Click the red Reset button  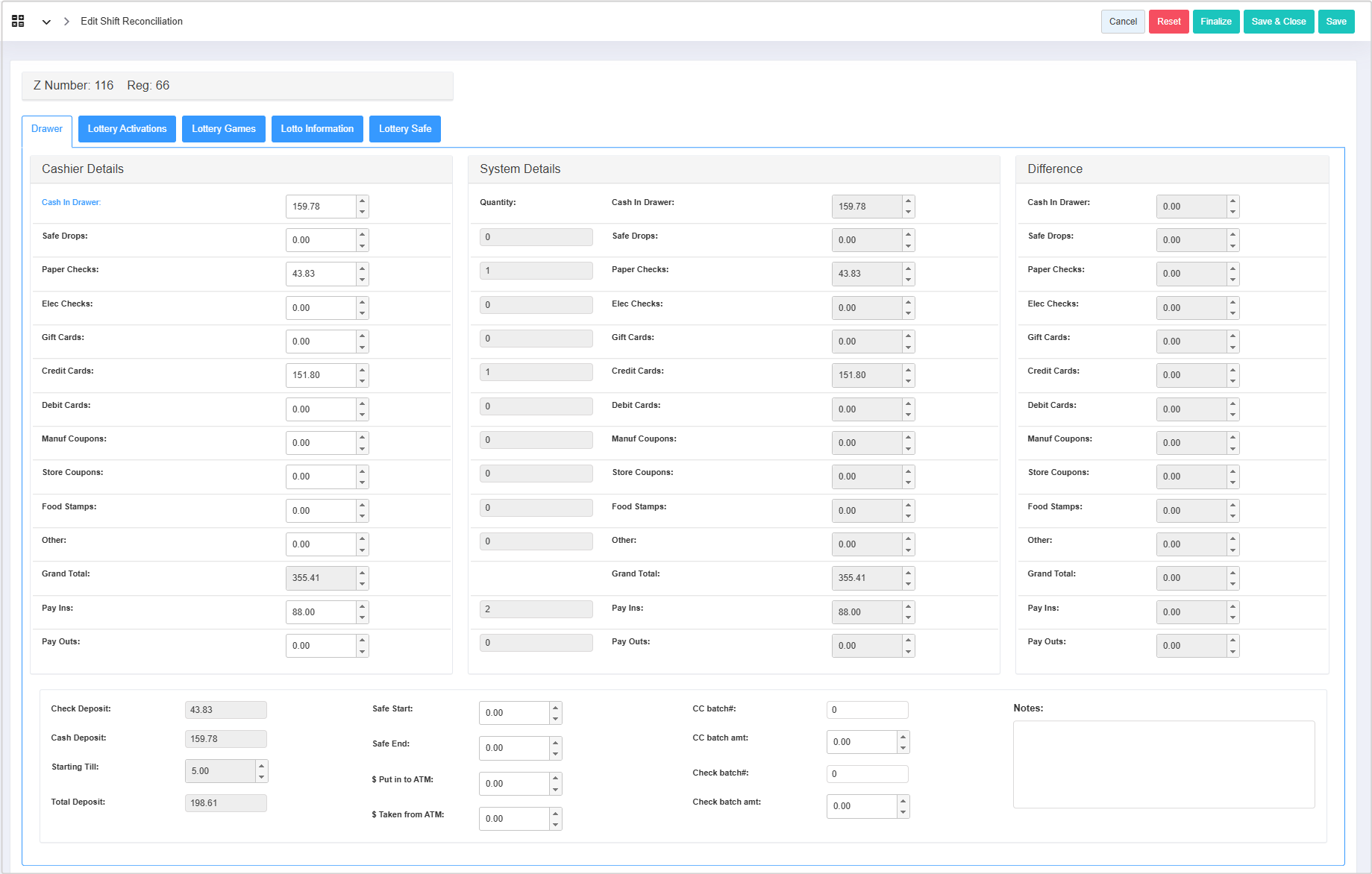click(1168, 22)
